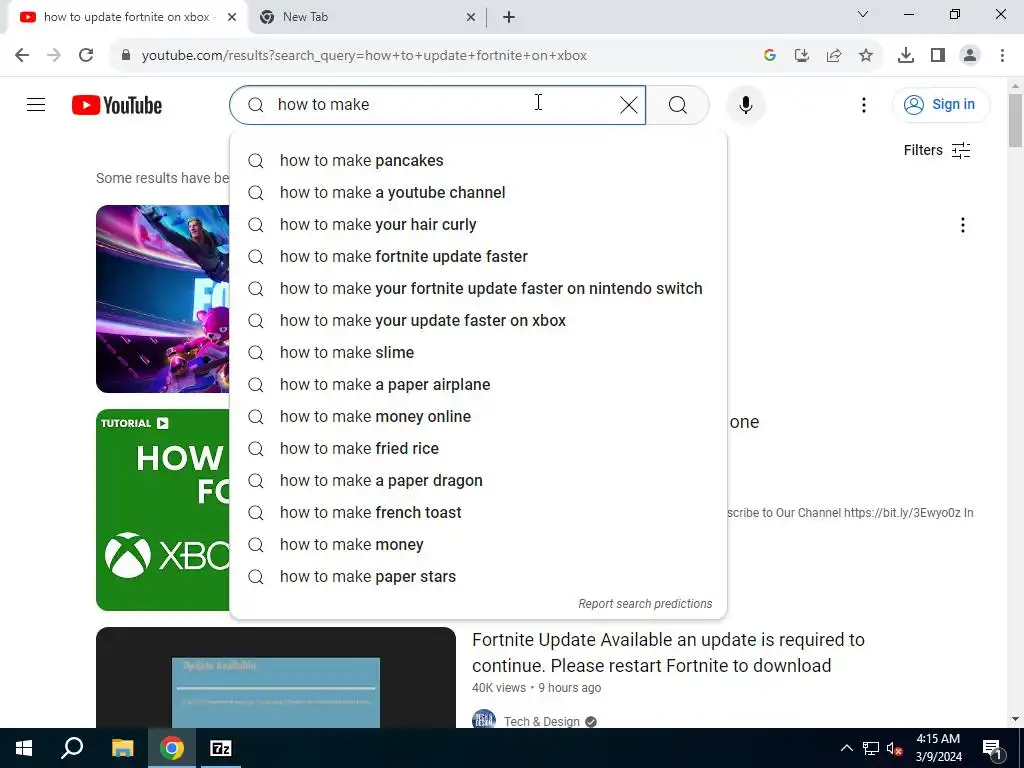Viewport: 1024px width, 768px height.
Task: Open YouTube settings three-dot menu
Action: [863, 104]
